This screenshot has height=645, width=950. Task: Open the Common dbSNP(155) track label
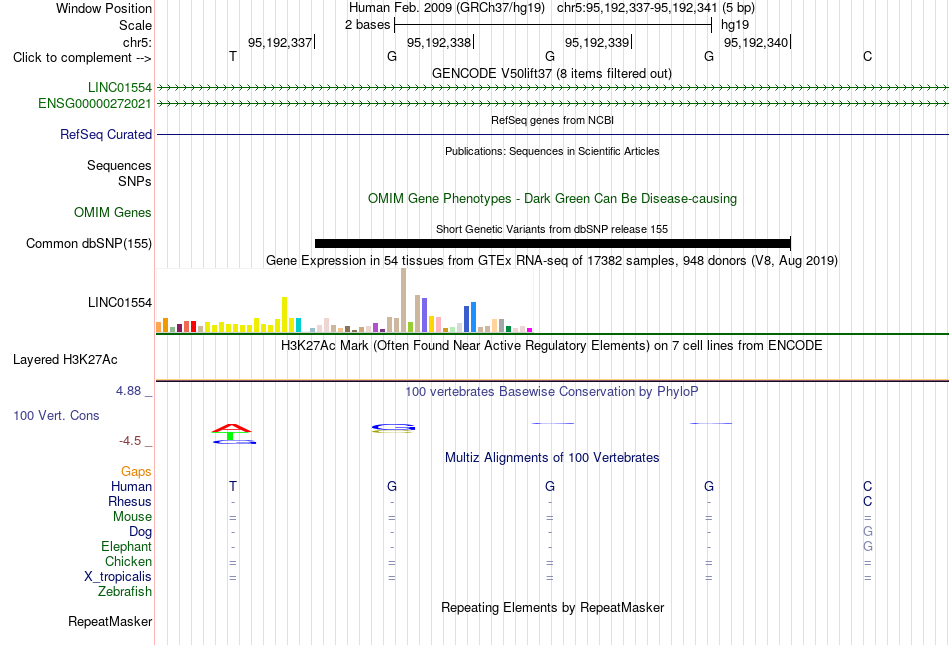[x=88, y=243]
